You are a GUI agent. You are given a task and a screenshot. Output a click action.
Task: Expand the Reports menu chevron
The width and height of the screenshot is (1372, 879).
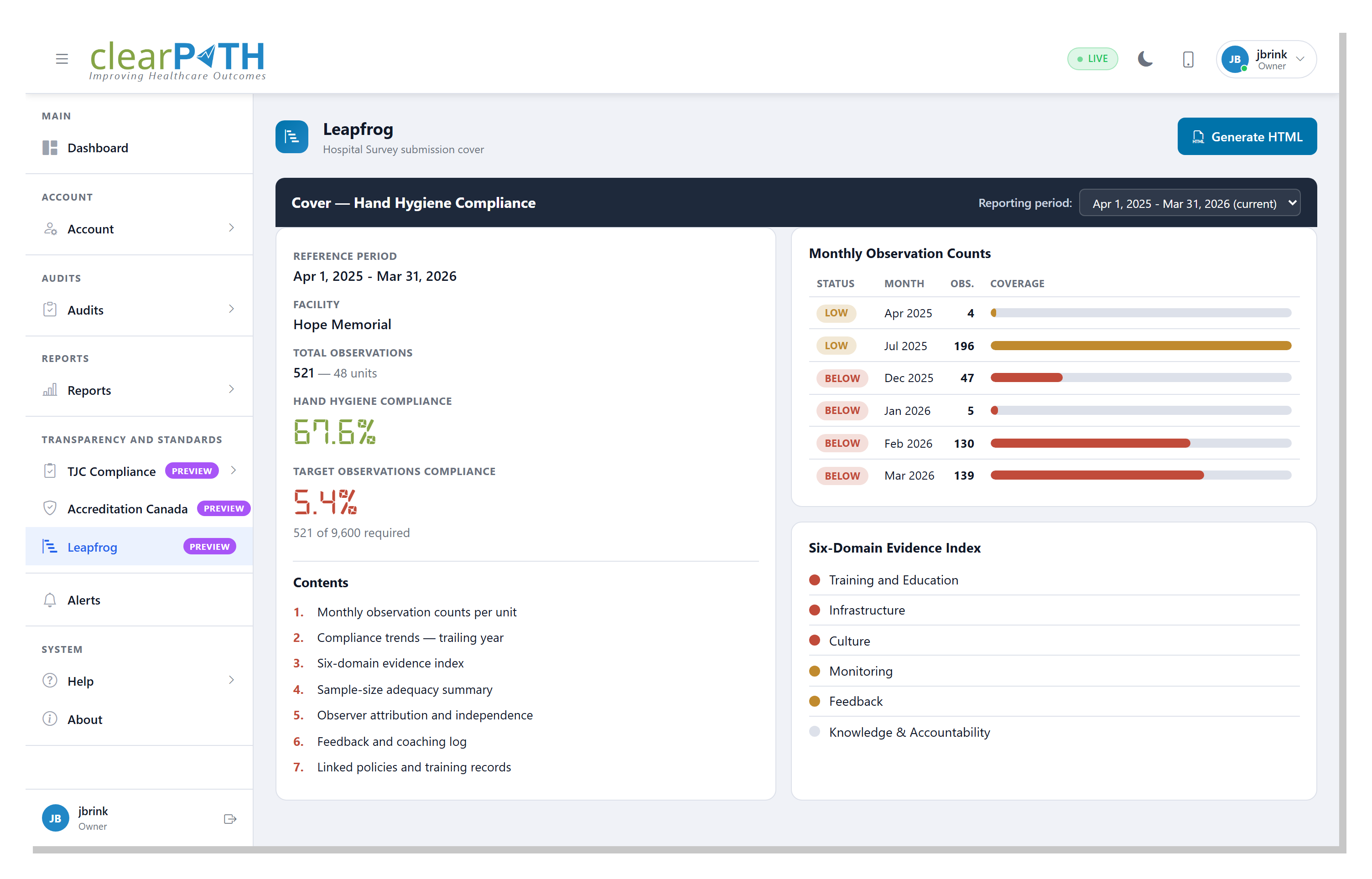pos(231,389)
